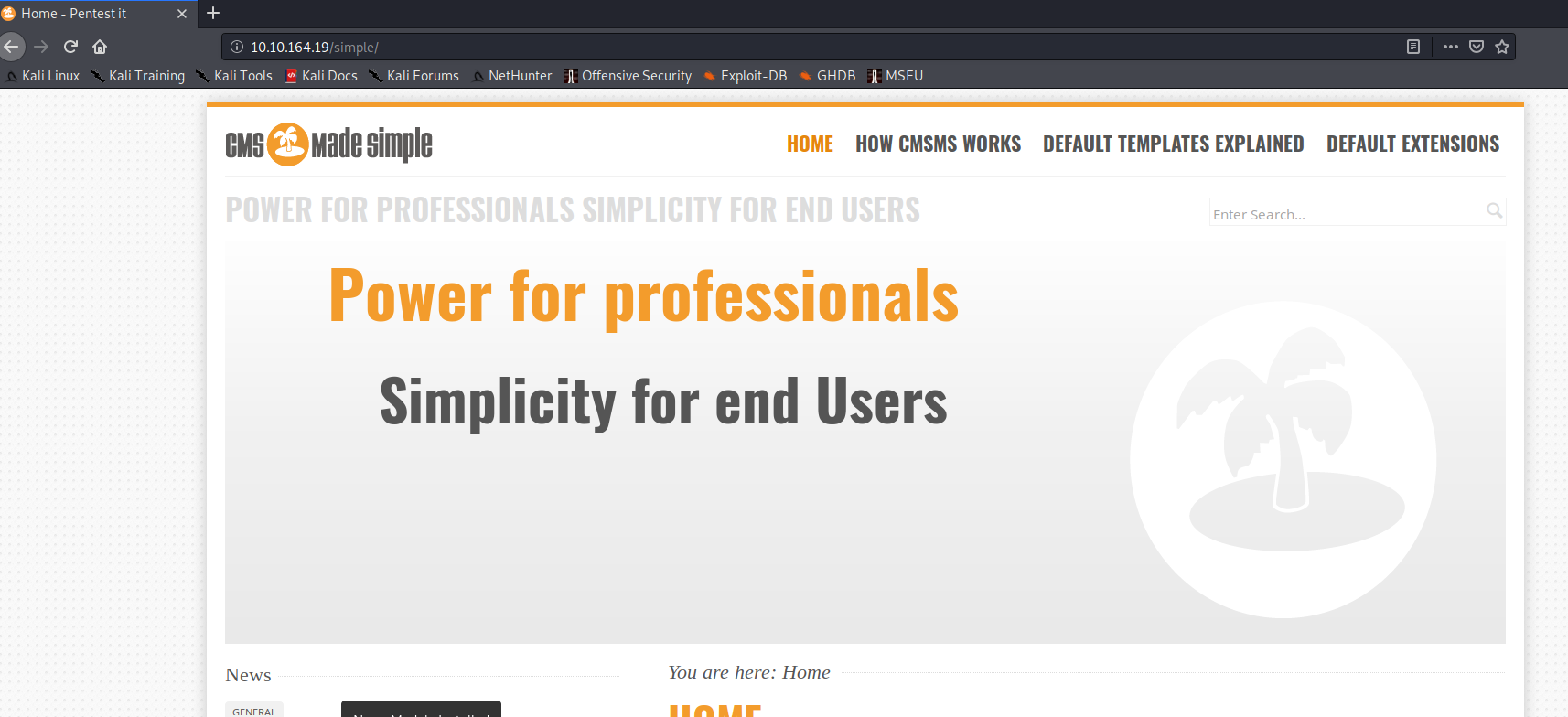Click the CMS Made Simple logo
This screenshot has height=717, width=1568.
(328, 144)
